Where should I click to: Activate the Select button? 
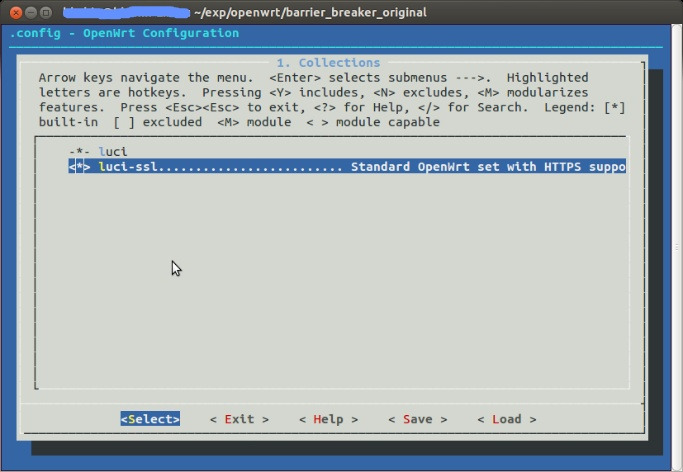click(x=150, y=419)
